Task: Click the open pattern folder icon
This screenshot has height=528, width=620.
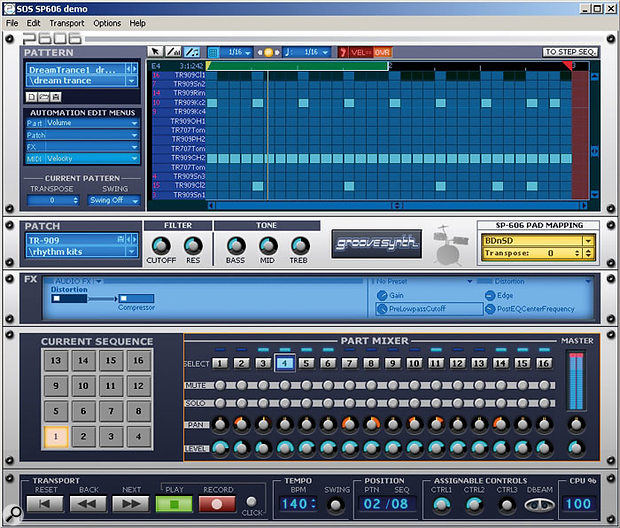Action: tap(43, 97)
